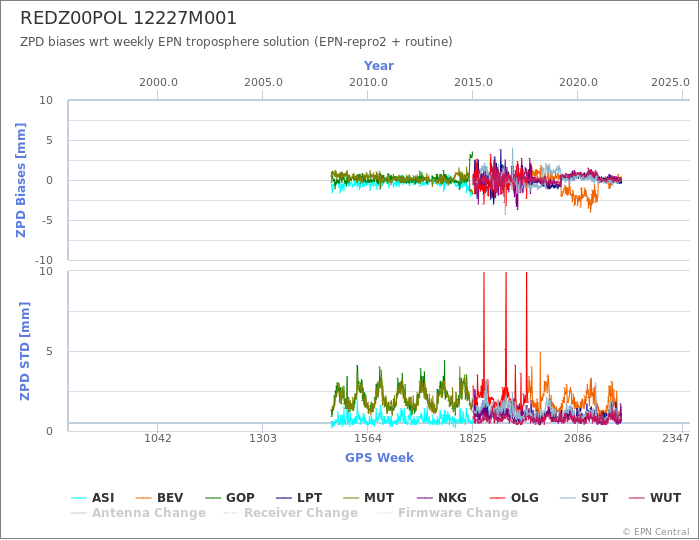
Task: Show Receiver Change markers from legend
Action: tap(290, 513)
